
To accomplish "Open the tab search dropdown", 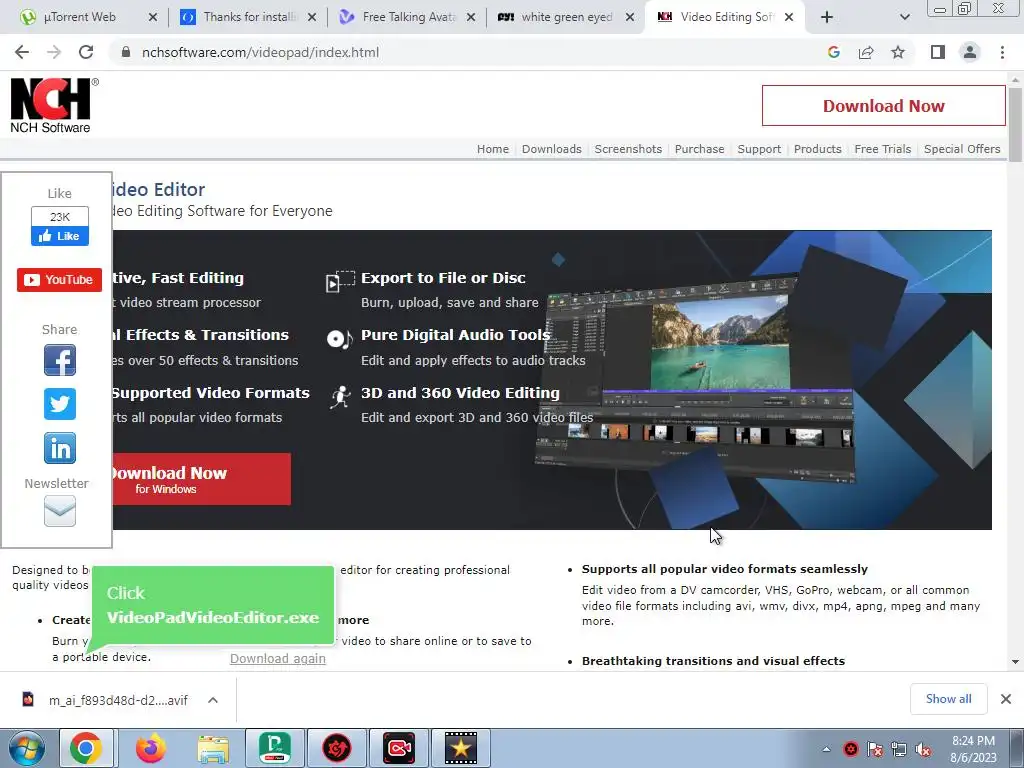I will pos(904,17).
